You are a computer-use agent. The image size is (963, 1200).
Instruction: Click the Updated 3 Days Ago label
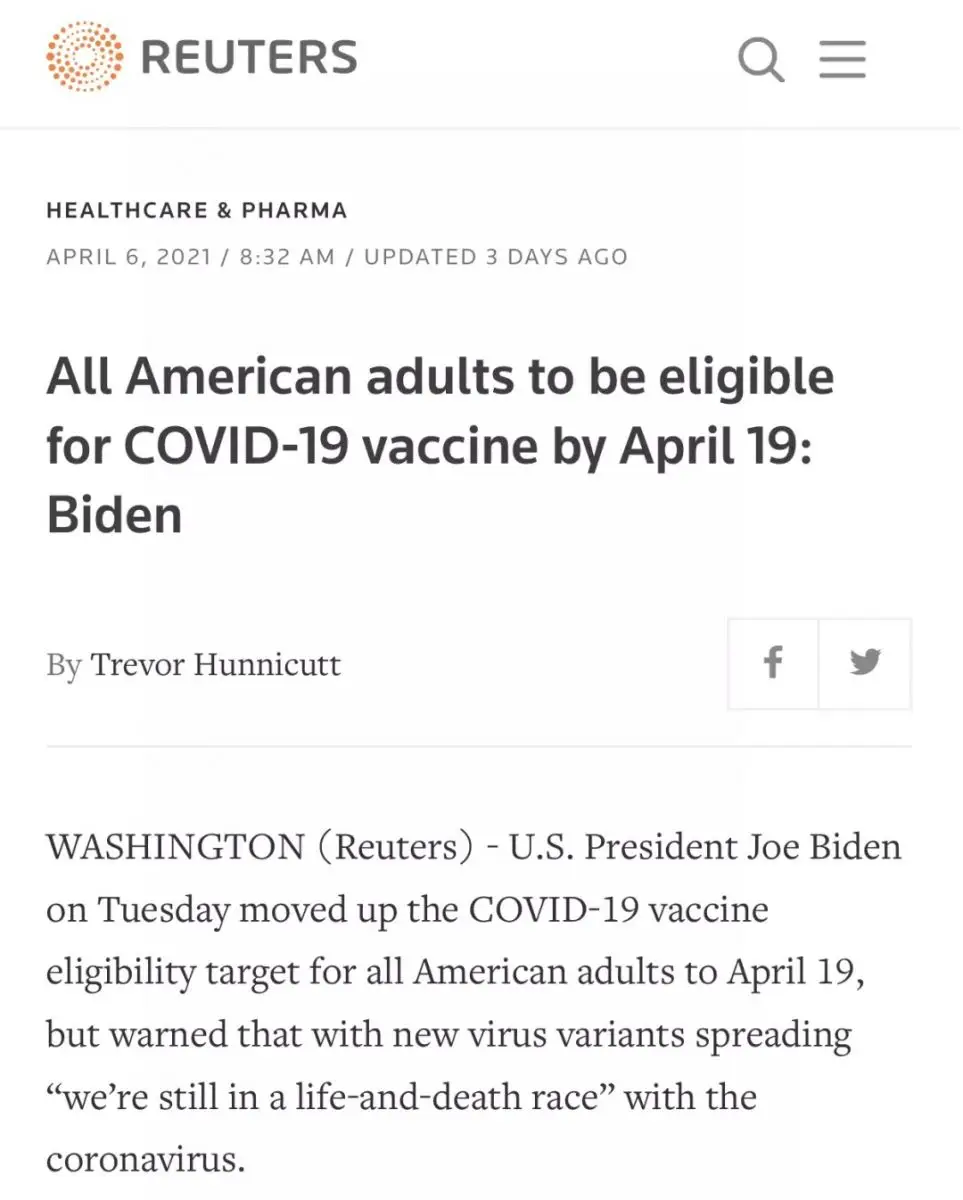tap(496, 257)
